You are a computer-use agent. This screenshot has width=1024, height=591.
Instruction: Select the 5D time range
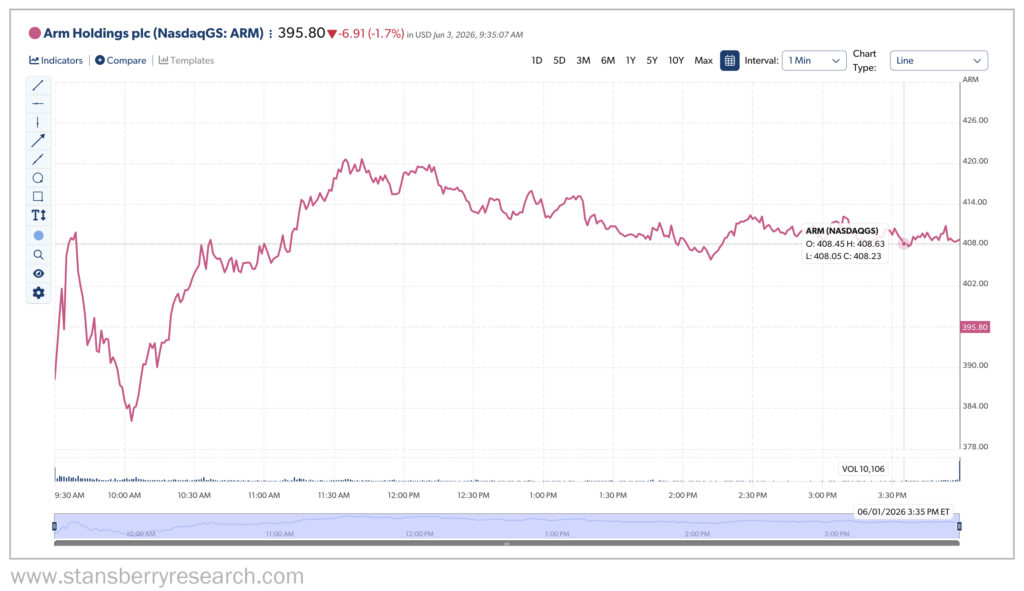560,61
